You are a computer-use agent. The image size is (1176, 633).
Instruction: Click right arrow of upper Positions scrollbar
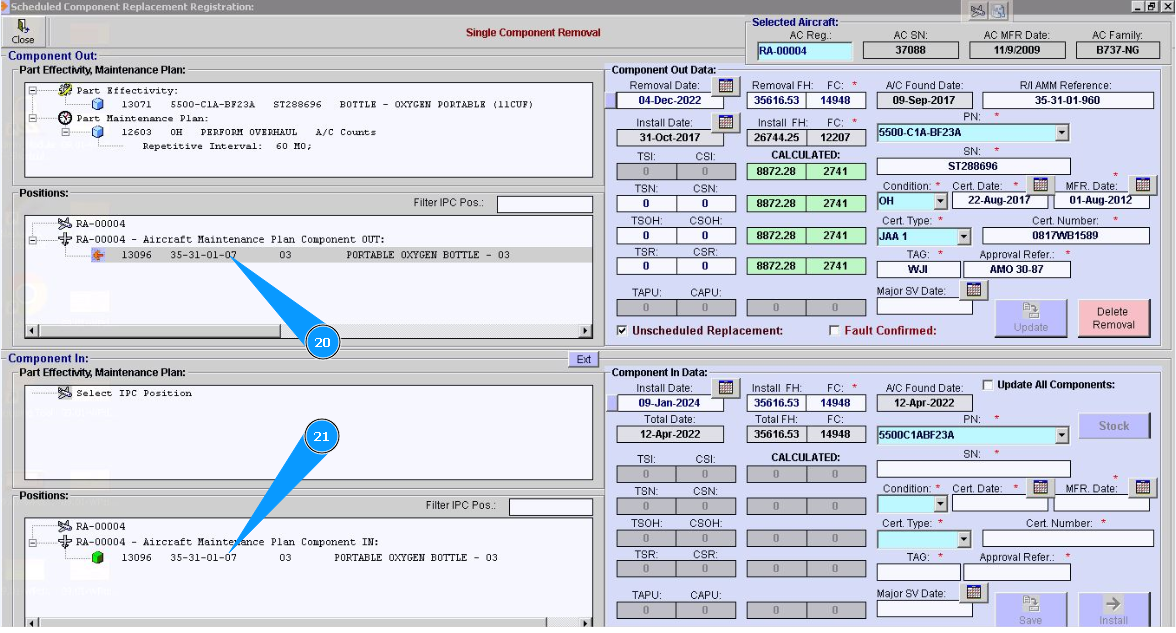[586, 330]
